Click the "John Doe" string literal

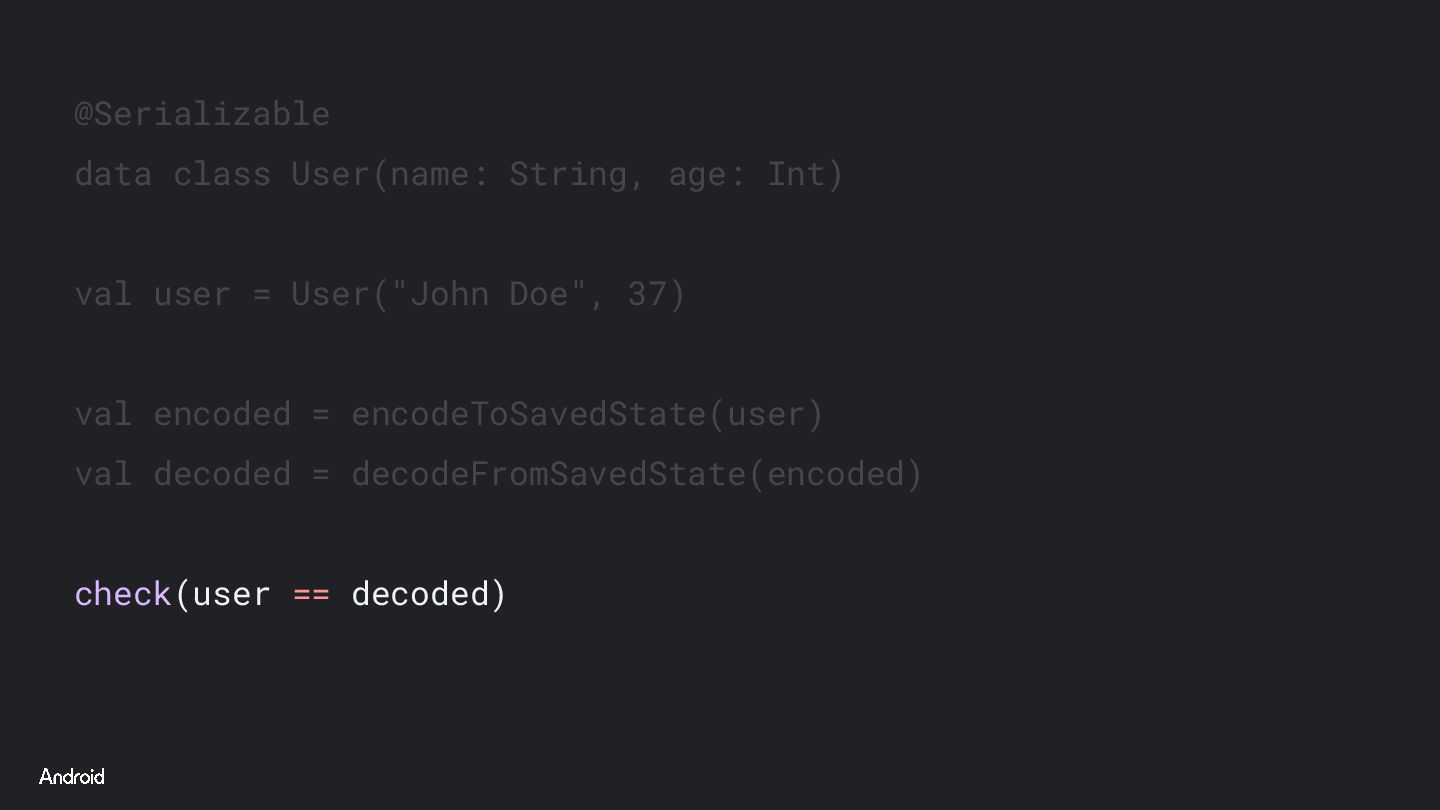tap(489, 294)
